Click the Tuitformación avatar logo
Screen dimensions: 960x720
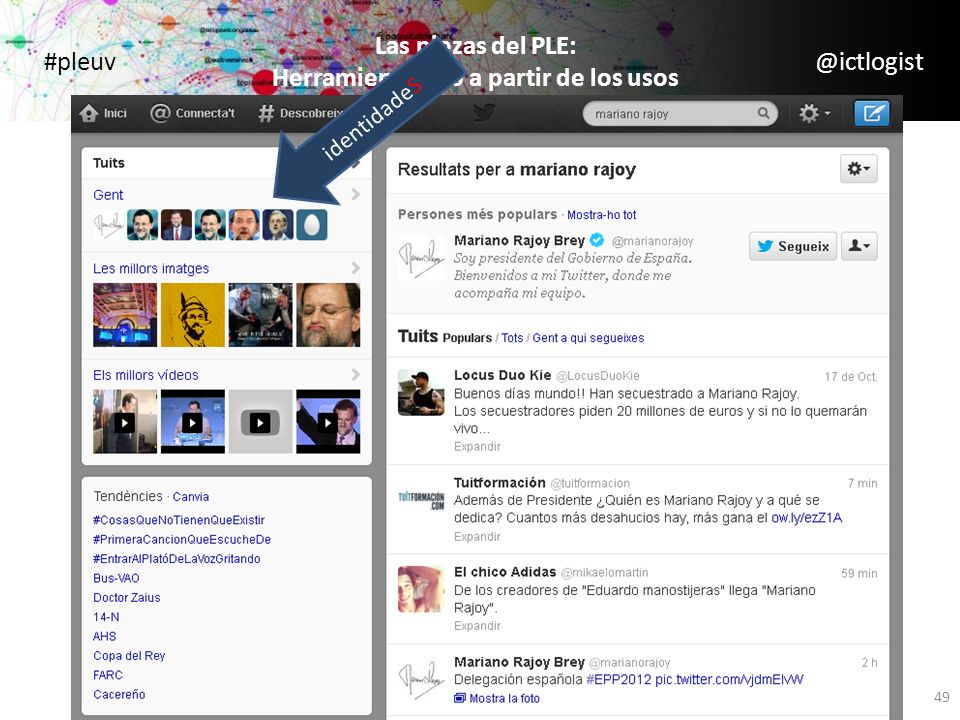tap(421, 500)
